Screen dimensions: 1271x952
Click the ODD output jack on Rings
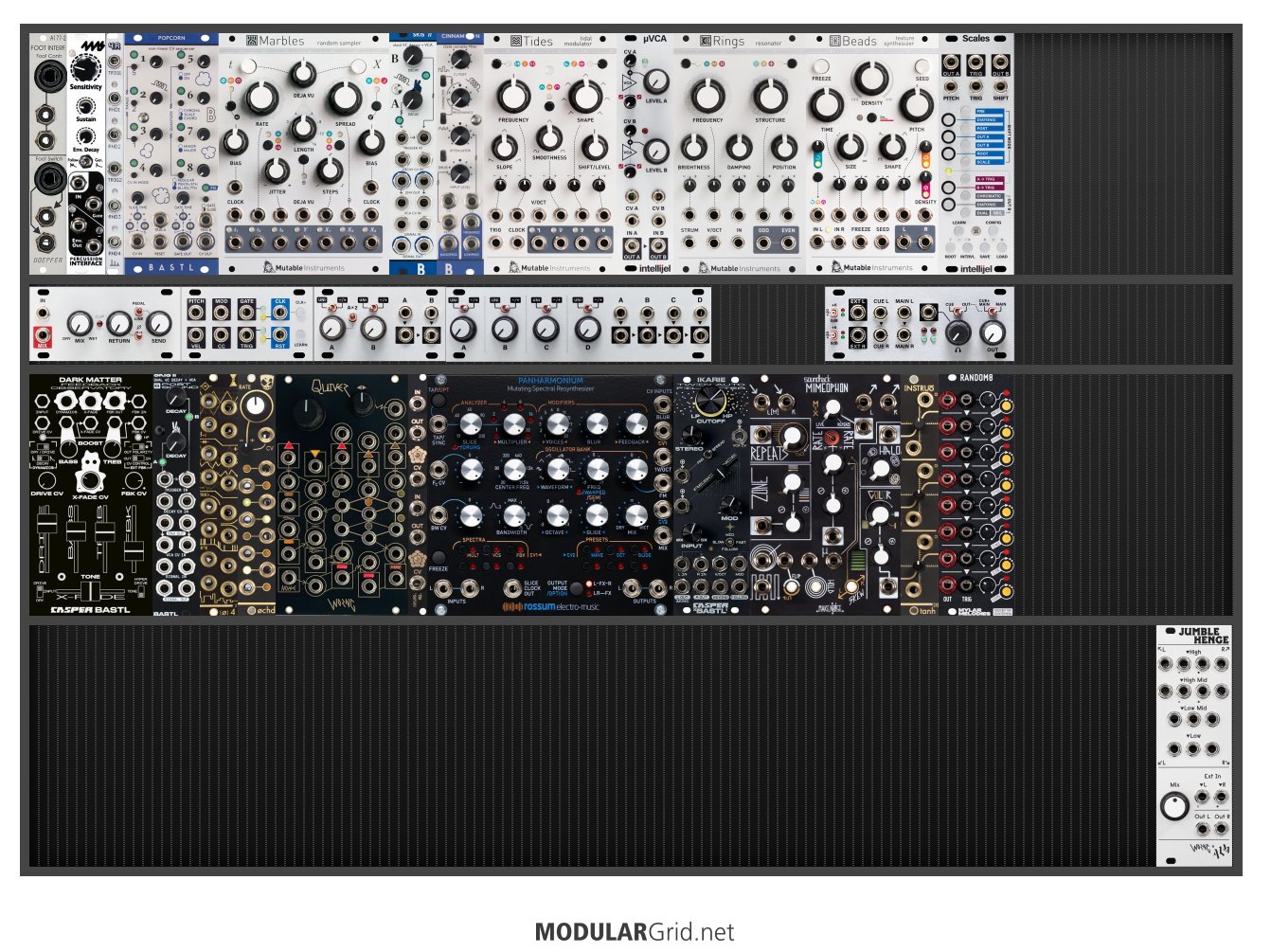pyautogui.click(x=763, y=243)
